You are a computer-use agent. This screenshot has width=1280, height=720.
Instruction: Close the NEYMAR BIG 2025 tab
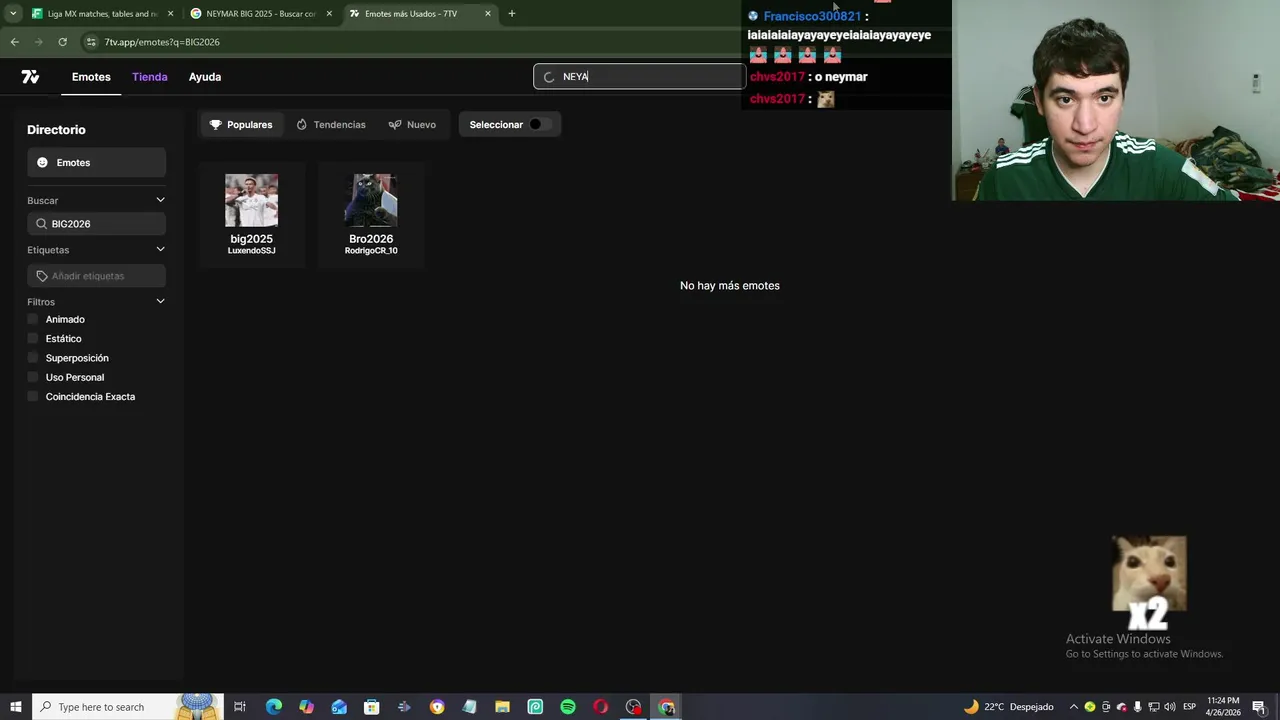click(x=329, y=14)
